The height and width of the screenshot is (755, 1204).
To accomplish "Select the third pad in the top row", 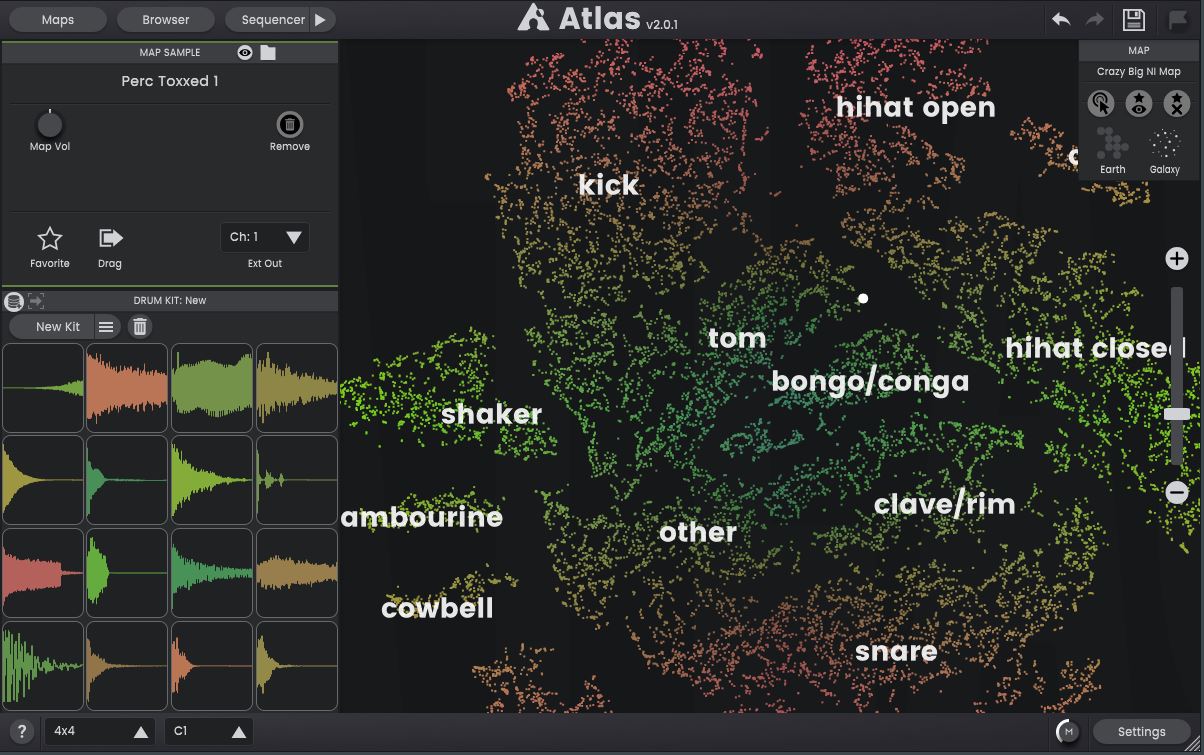I will point(212,388).
